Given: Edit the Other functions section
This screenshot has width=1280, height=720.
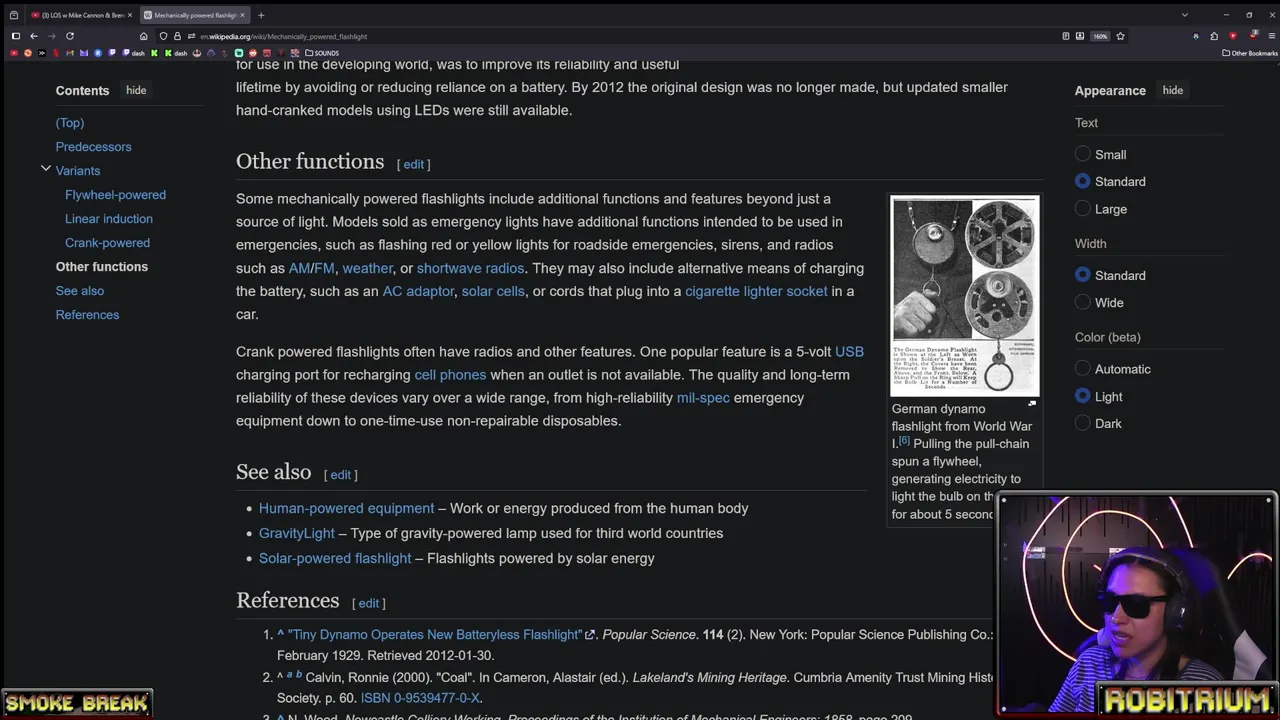Looking at the screenshot, I should coord(413,164).
